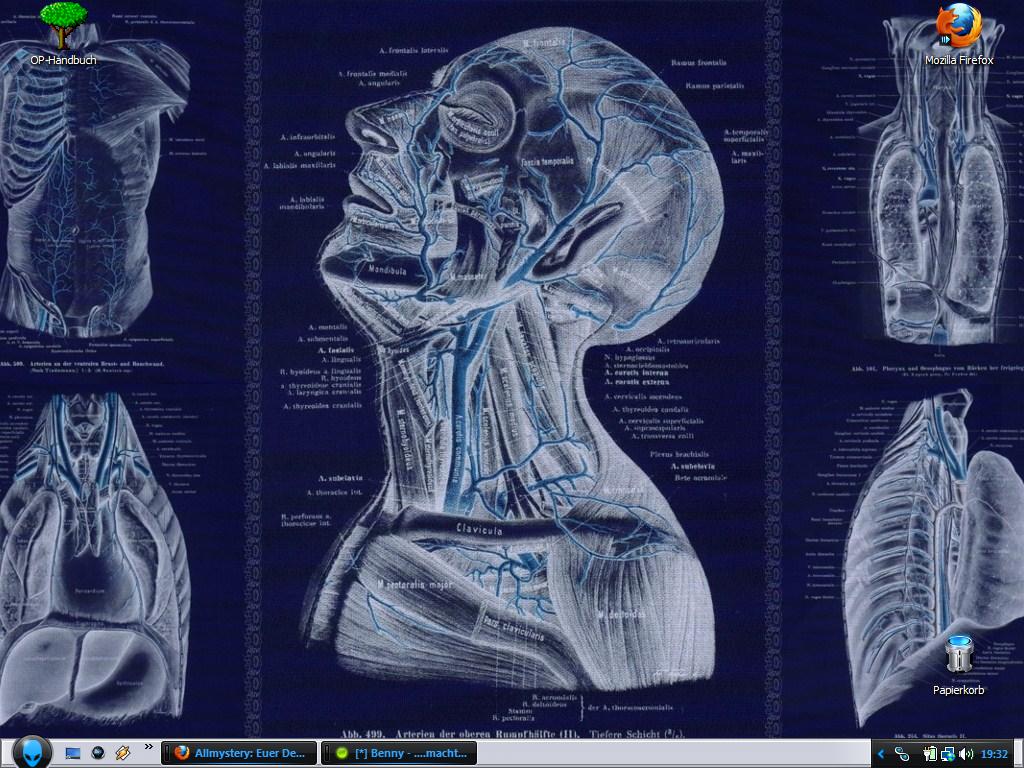1024x768 pixels.
Task: Click the taskbar clock showing 19:32
Action: (x=994, y=754)
